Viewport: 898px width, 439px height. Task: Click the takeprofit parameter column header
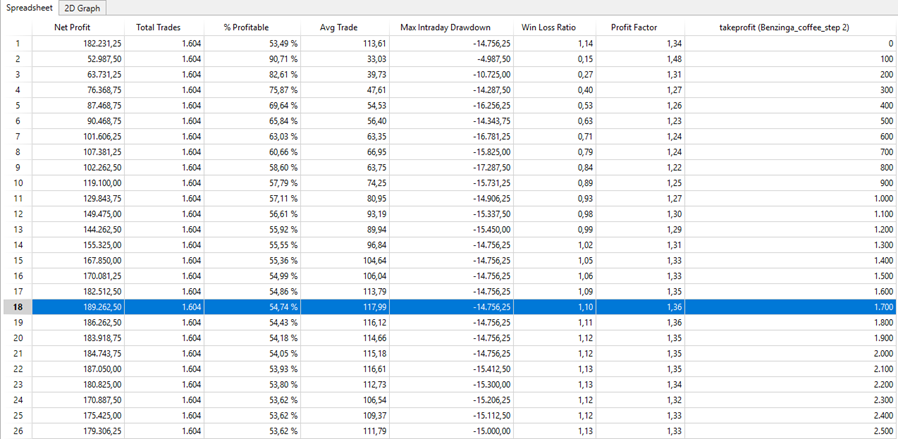784,28
